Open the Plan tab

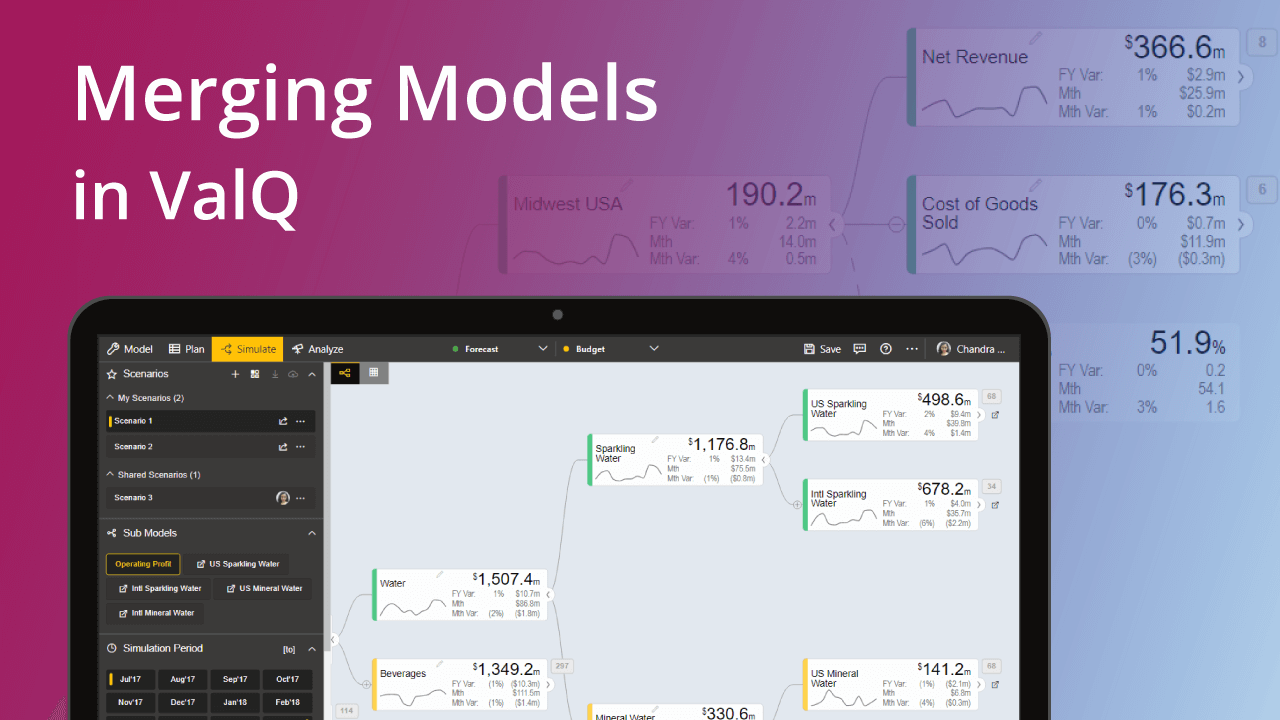click(x=186, y=349)
